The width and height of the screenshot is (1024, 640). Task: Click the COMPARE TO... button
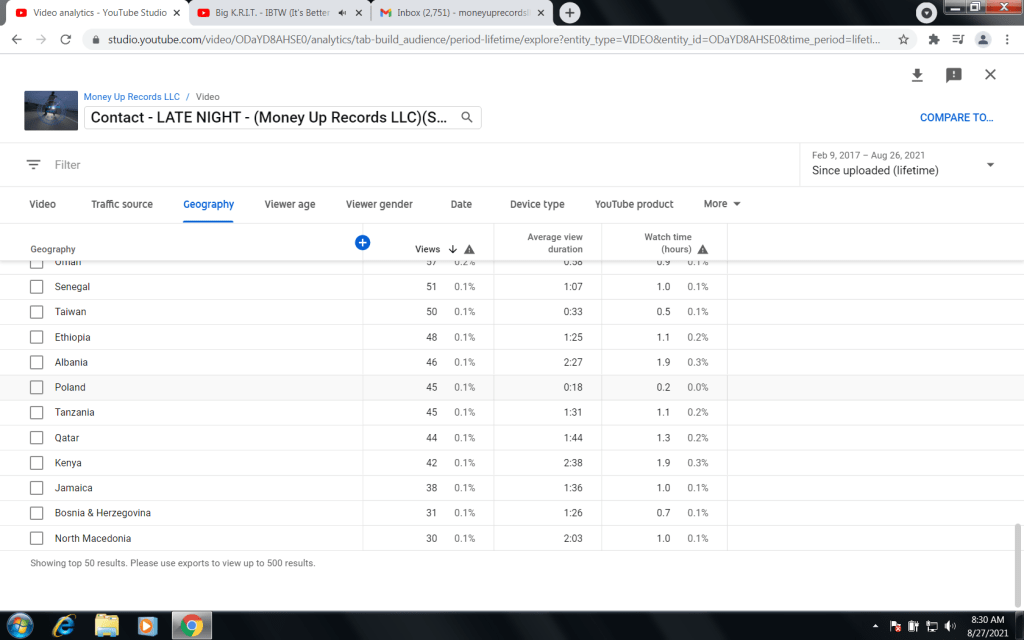[956, 117]
